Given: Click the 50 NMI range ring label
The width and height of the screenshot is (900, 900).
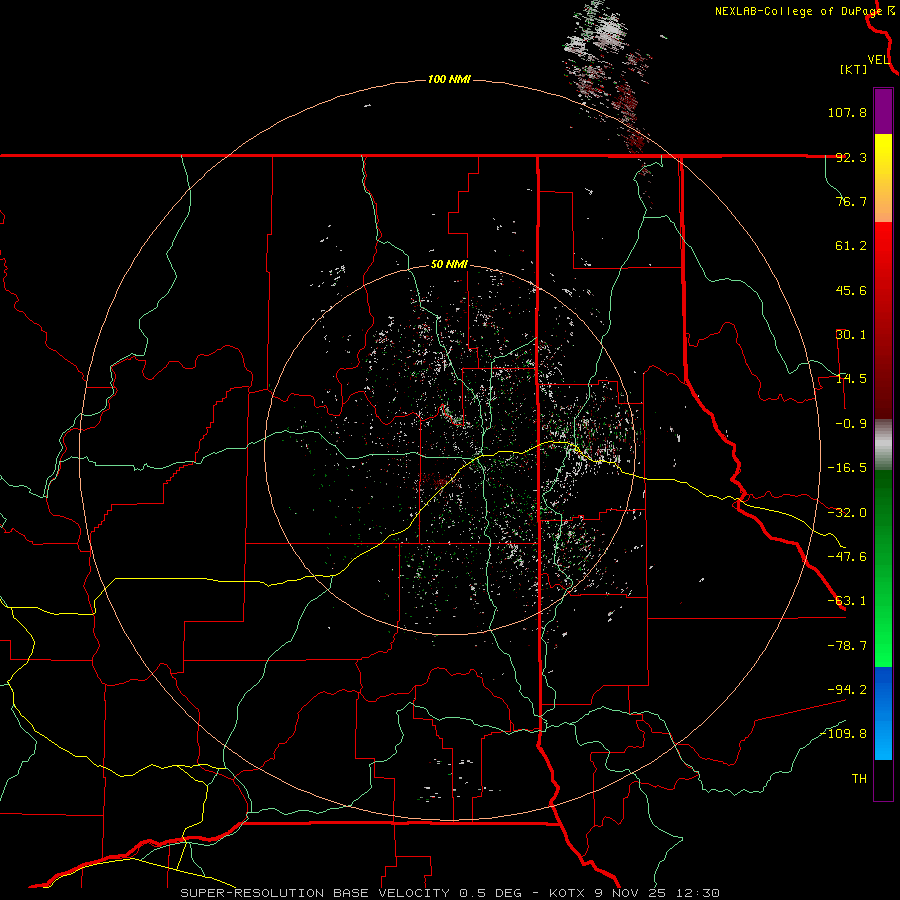Looking at the screenshot, I should point(449,265).
